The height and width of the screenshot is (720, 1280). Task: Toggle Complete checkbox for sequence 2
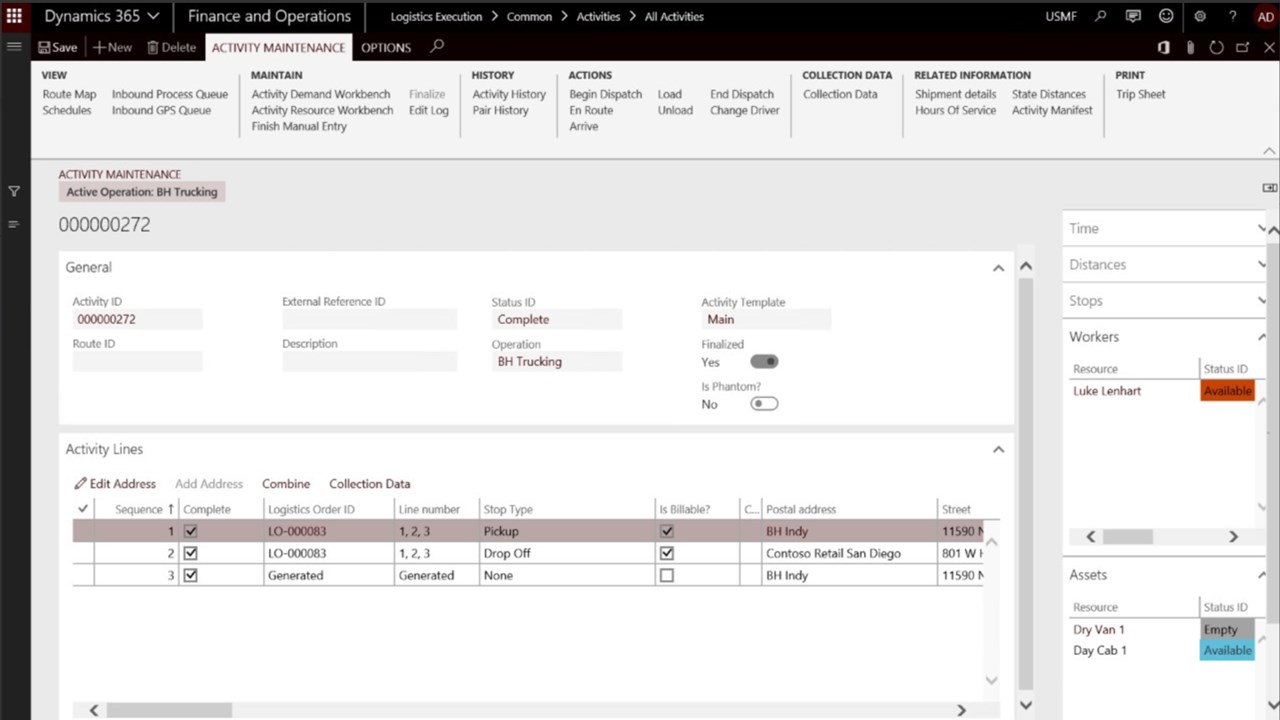click(x=190, y=553)
